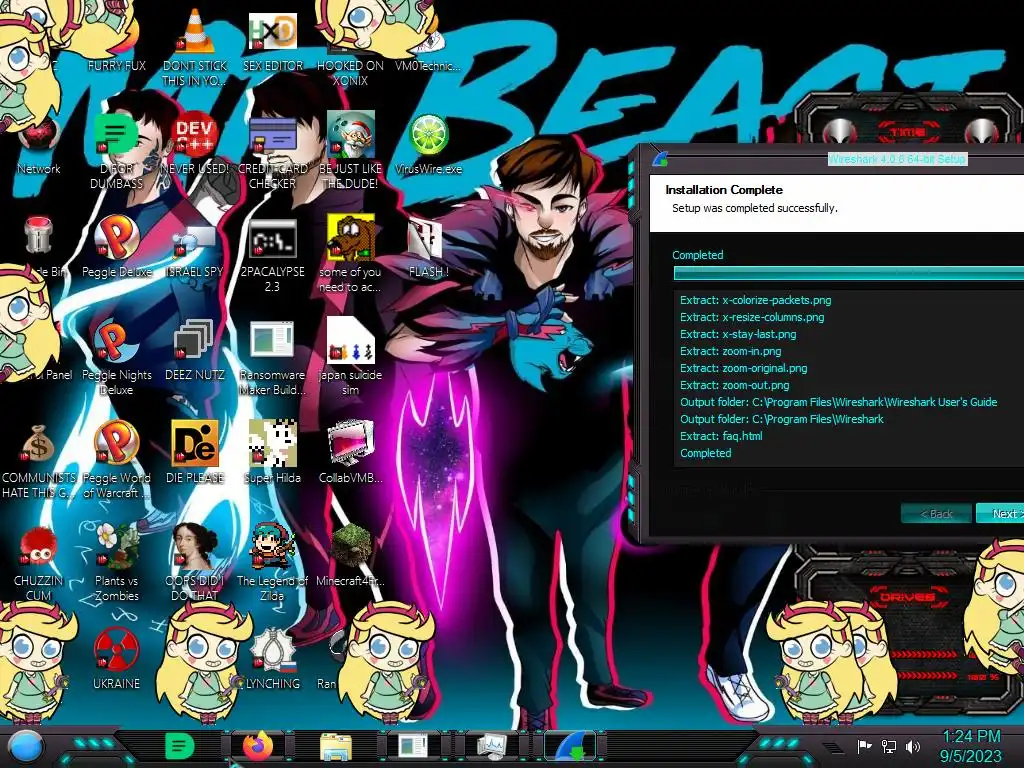Open the volume speaker tray icon

(x=912, y=746)
